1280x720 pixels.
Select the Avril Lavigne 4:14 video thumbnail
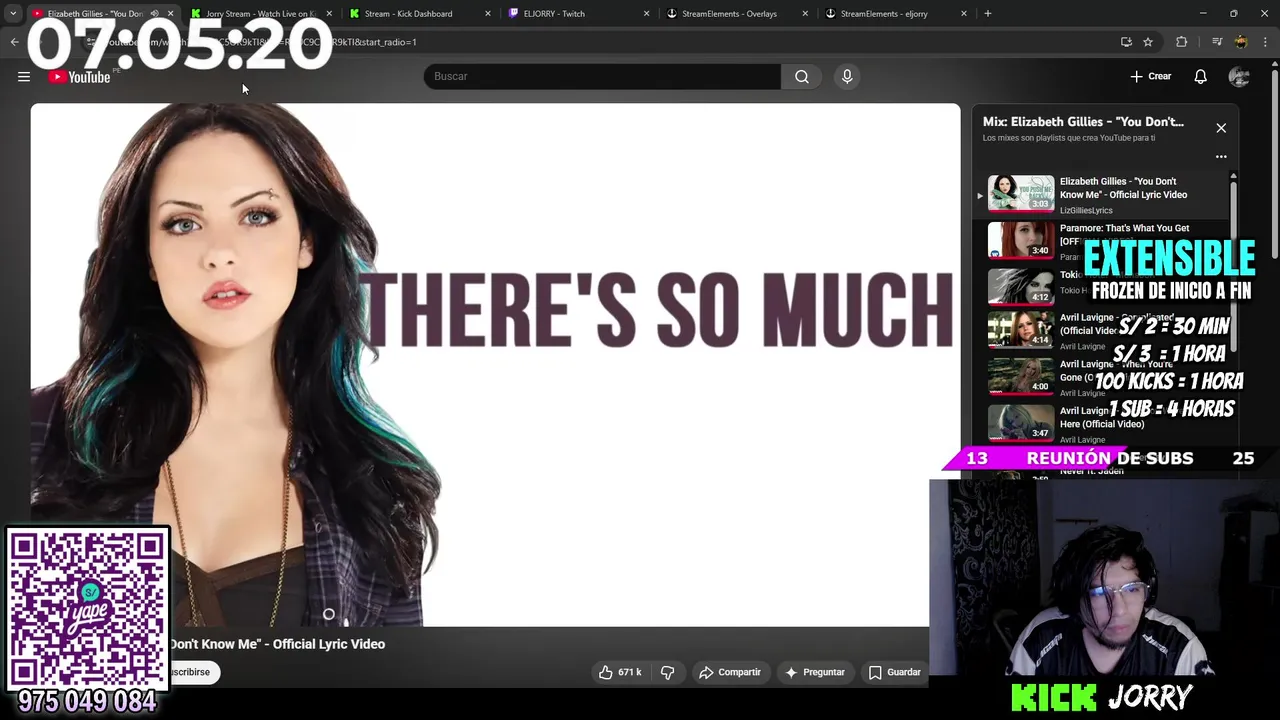tap(1021, 332)
